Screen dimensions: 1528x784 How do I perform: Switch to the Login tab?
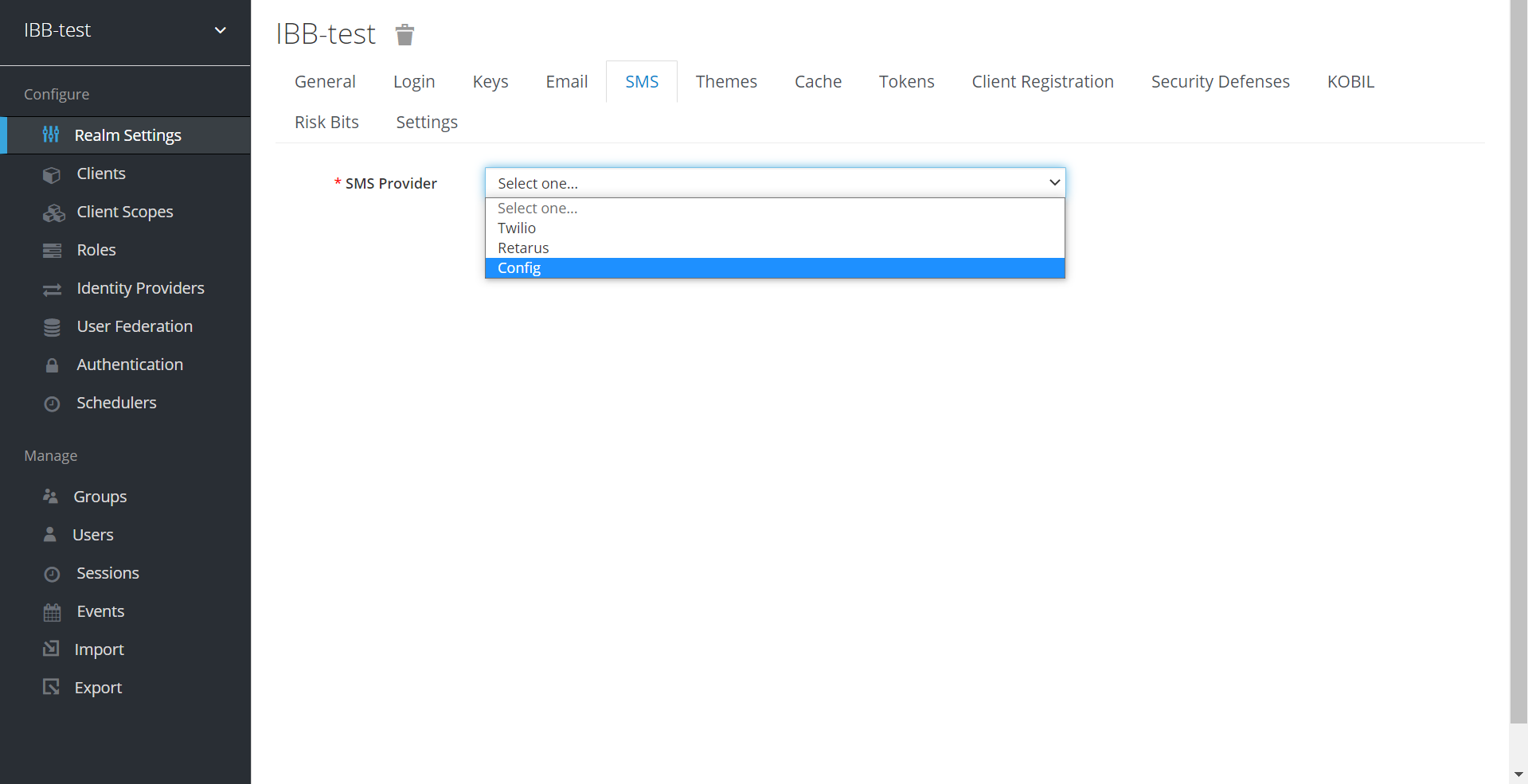[x=414, y=81]
